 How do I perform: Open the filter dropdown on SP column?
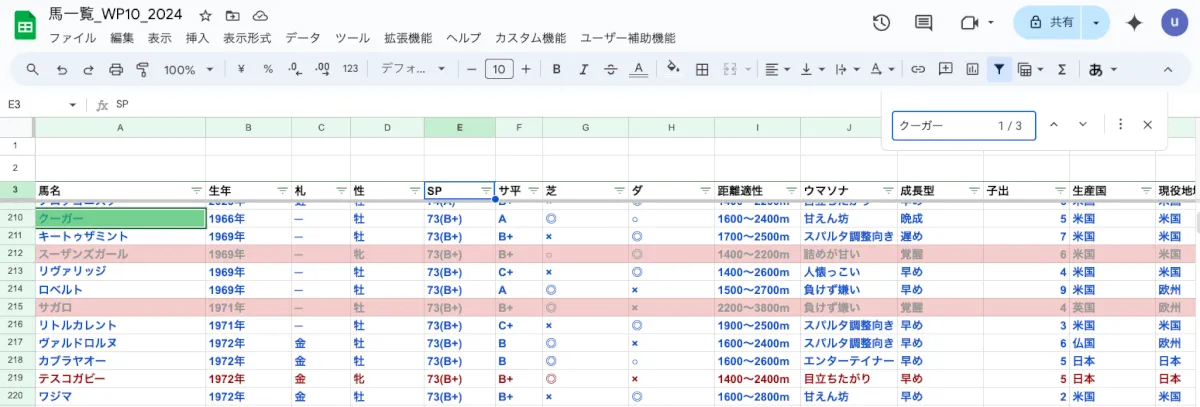pyautogui.click(x=486, y=190)
